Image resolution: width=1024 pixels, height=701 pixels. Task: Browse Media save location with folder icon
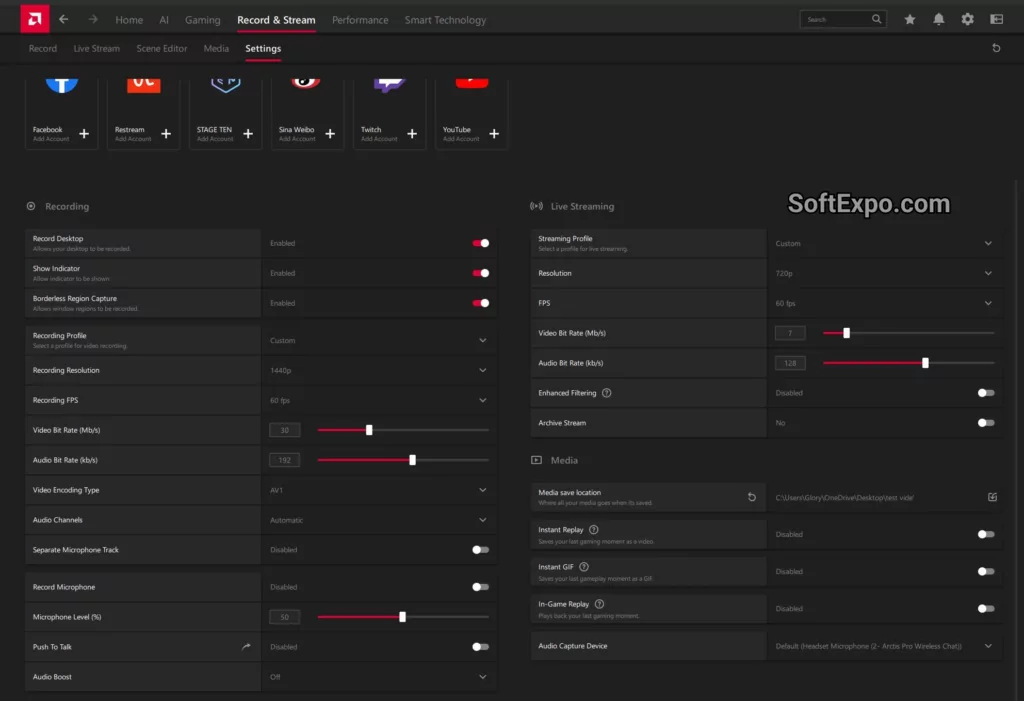(991, 496)
